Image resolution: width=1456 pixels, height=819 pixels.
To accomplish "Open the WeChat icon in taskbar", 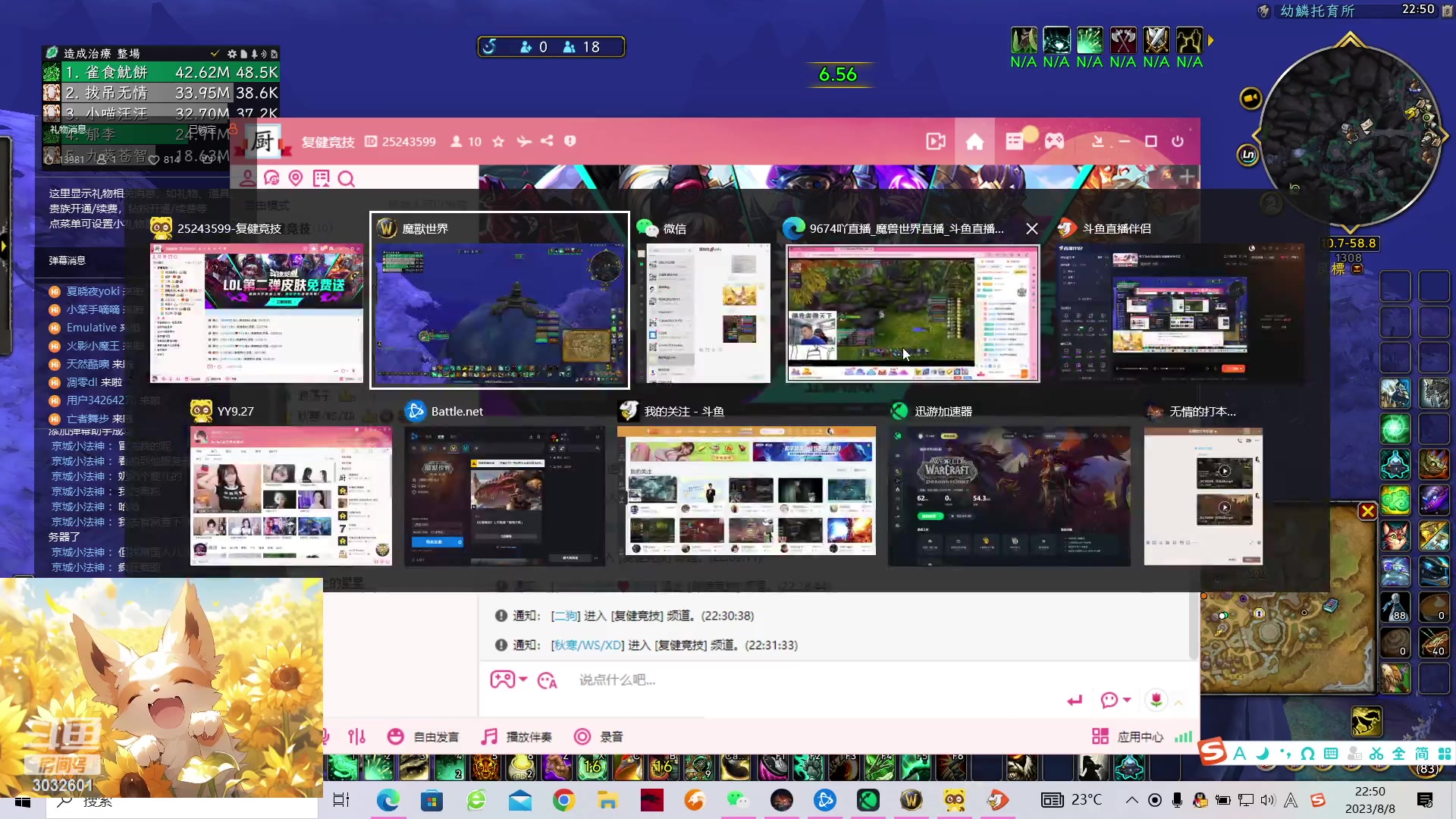I will (x=737, y=800).
